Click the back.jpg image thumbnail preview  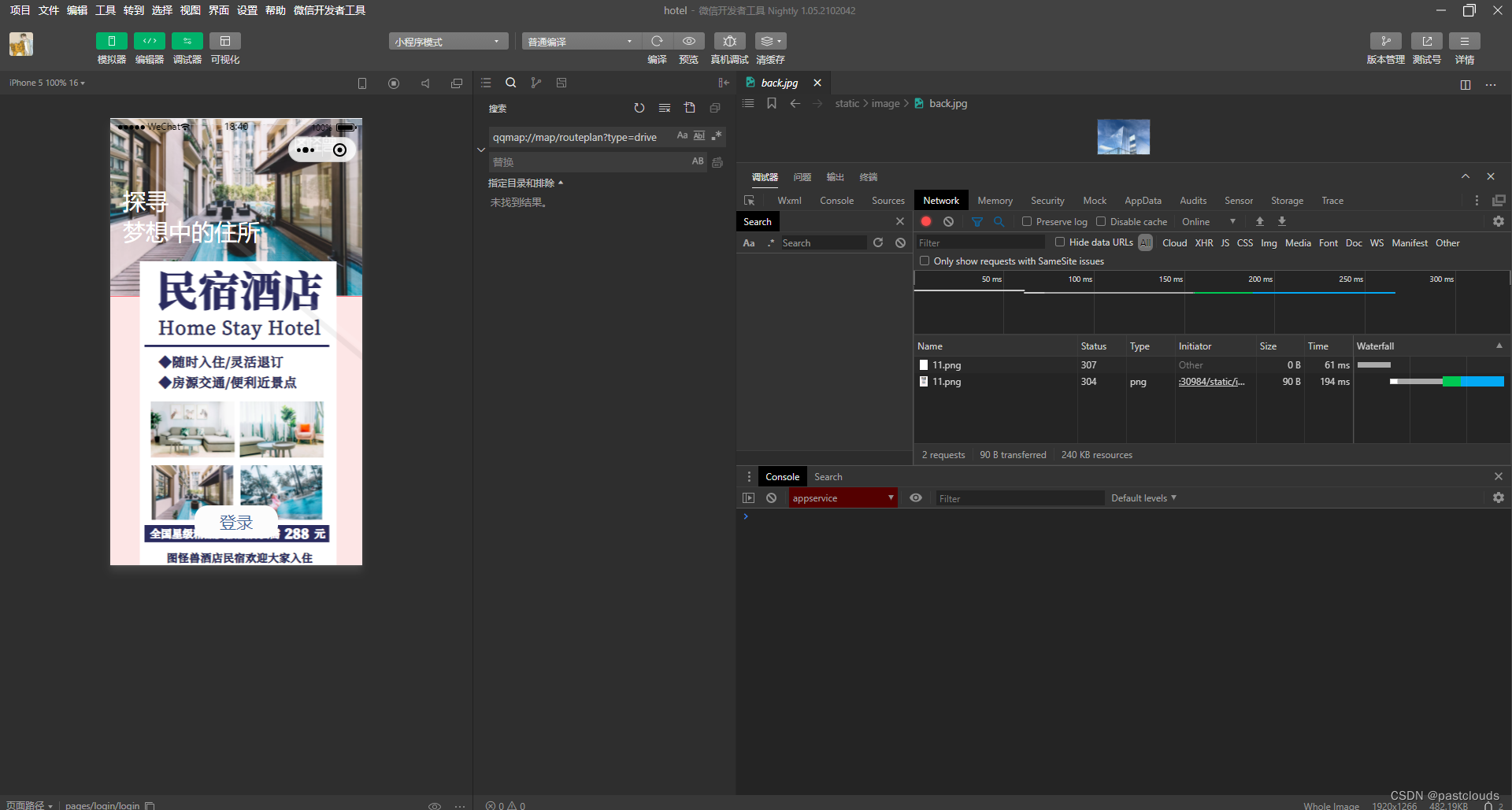click(1124, 137)
